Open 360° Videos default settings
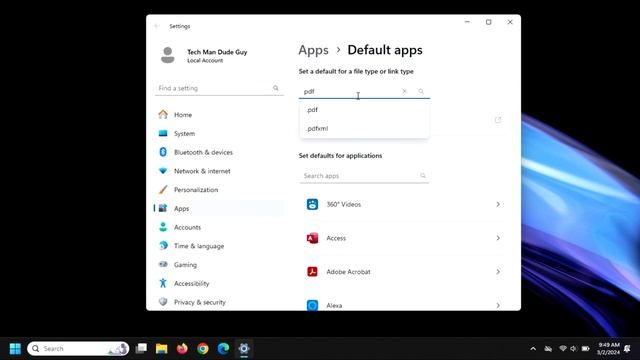Image resolution: width=640 pixels, height=360 pixels. [403, 204]
